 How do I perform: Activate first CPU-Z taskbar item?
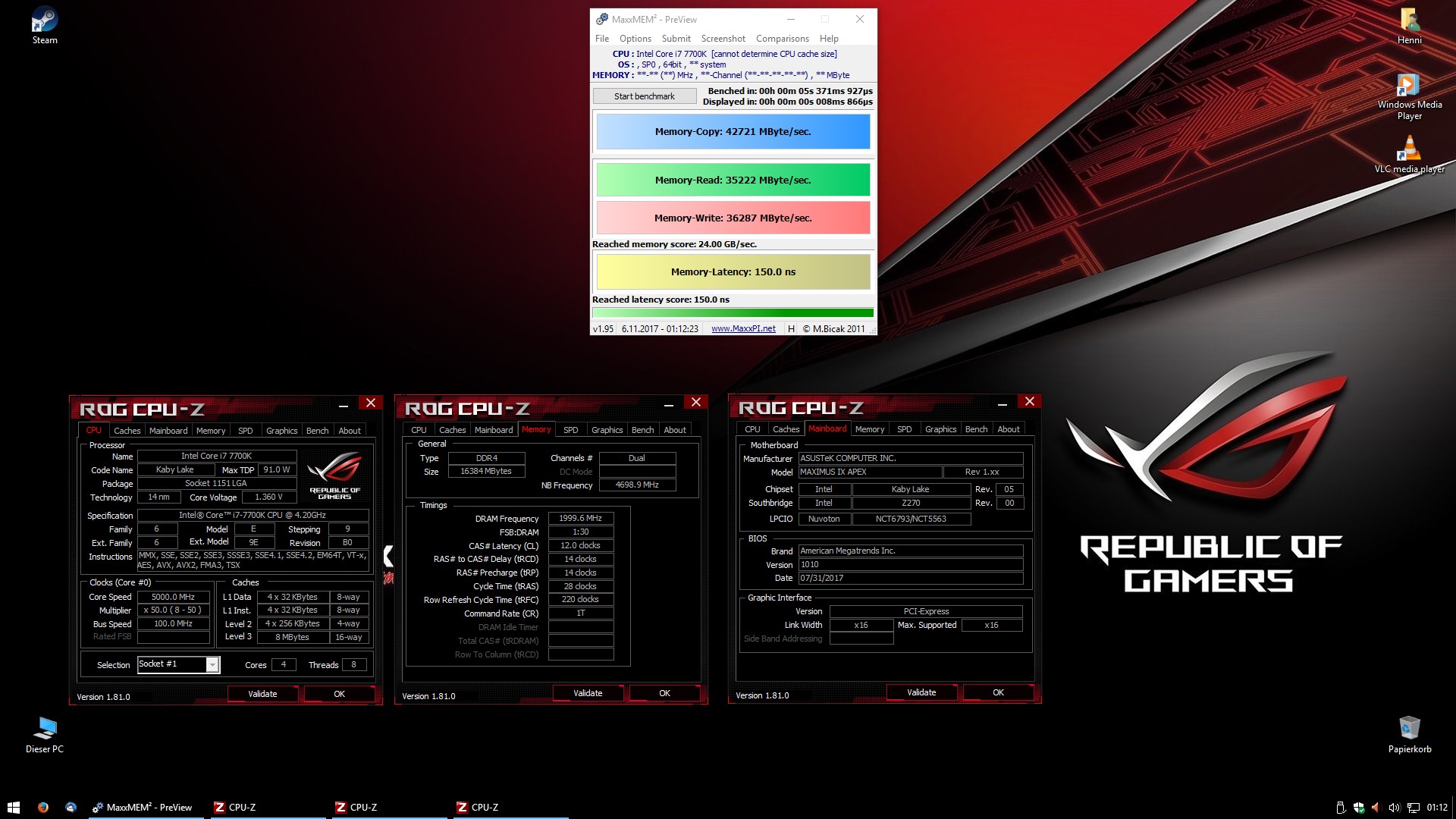click(x=267, y=807)
